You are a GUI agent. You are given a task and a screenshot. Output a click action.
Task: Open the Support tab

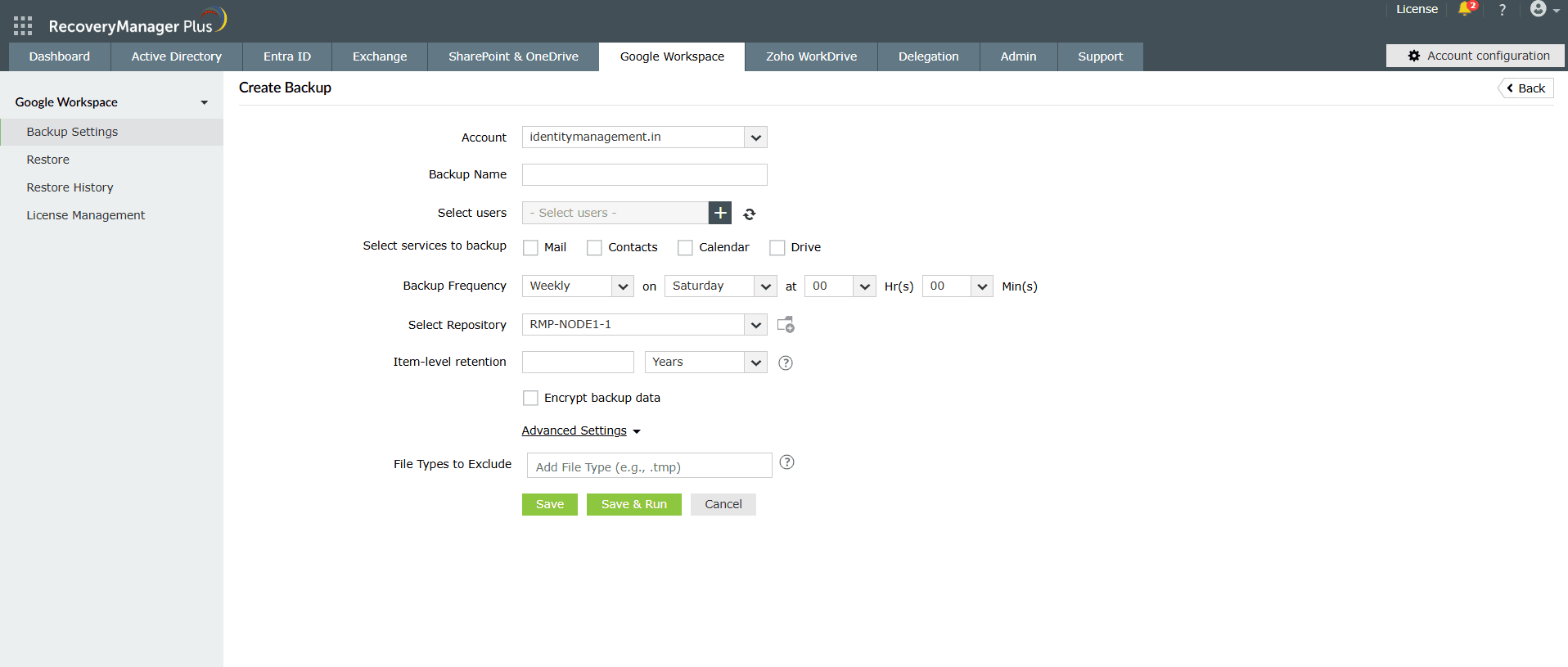[1101, 56]
